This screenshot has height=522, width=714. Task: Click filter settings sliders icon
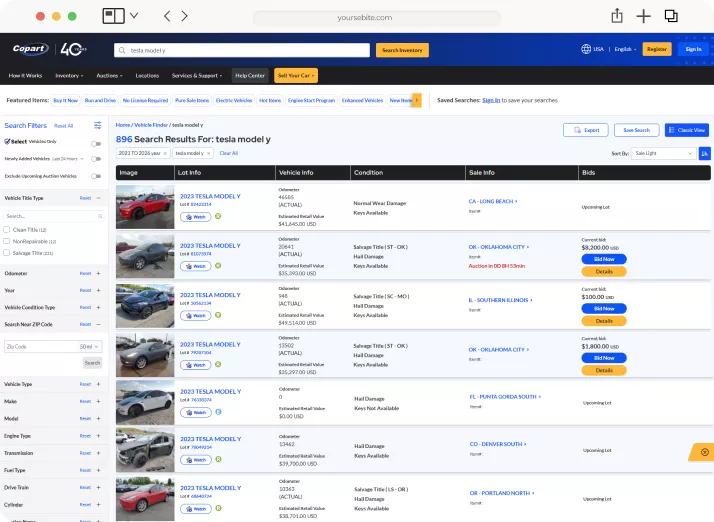tap(97, 125)
